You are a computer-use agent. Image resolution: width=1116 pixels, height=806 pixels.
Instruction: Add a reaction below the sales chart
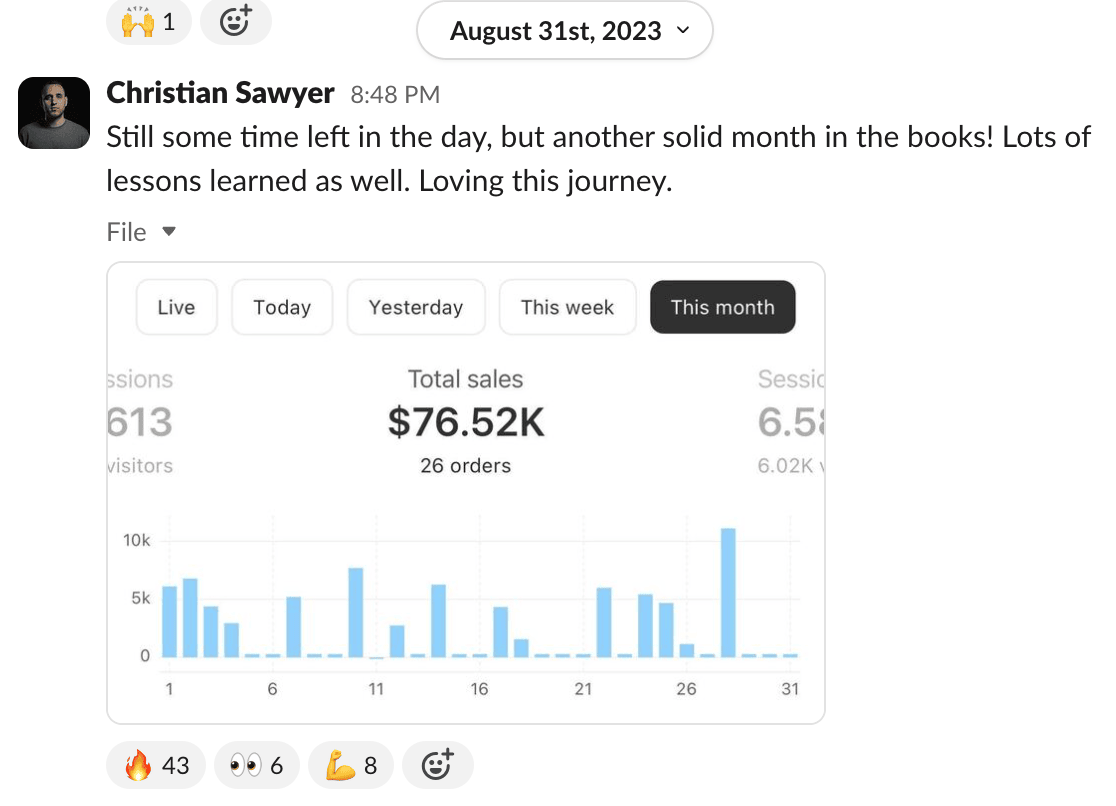(x=437, y=766)
